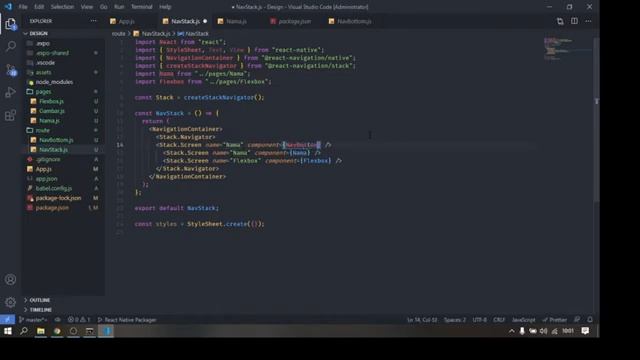
Task: Expand the TIMELINE section
Action: click(x=40, y=310)
